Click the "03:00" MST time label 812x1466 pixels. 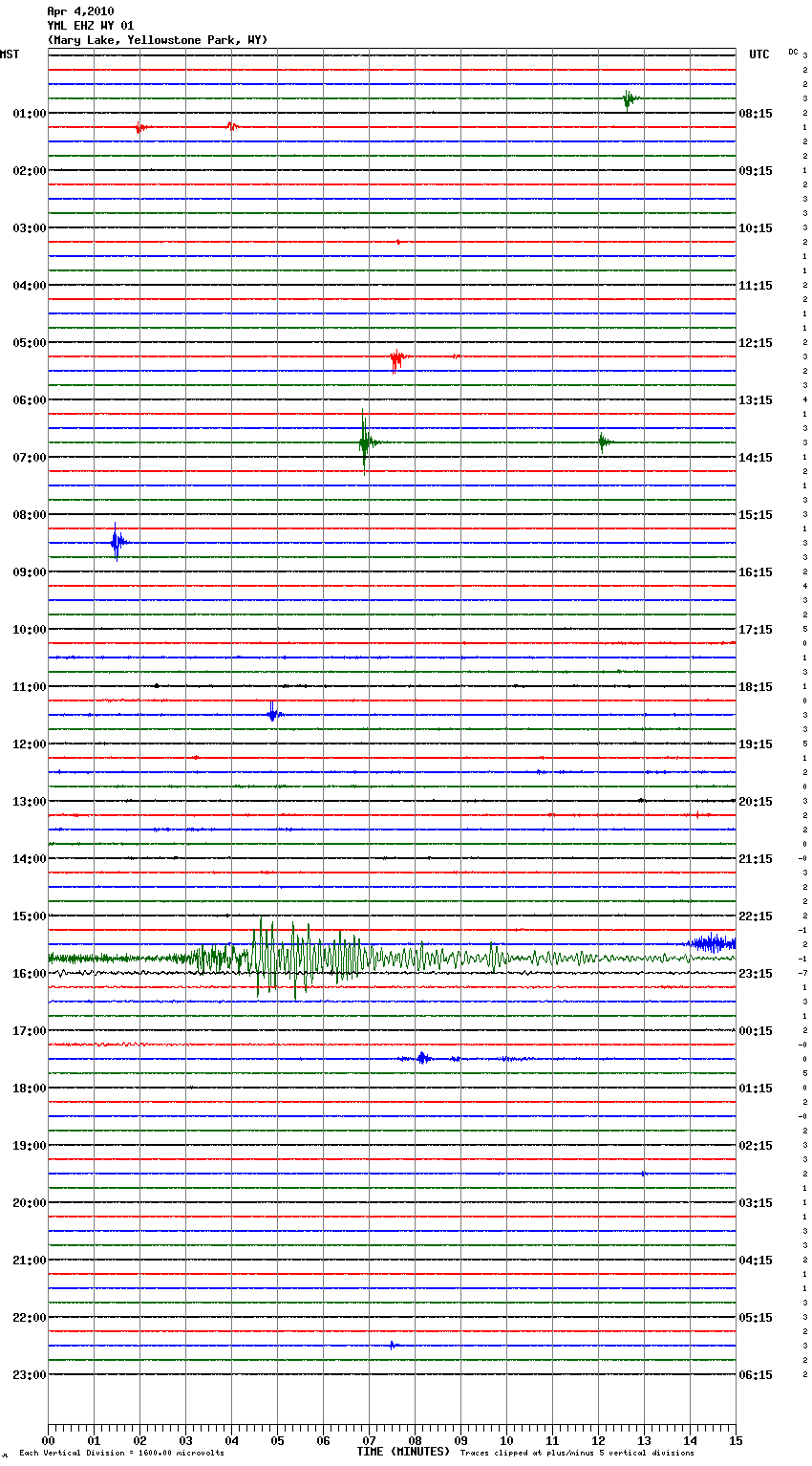coord(30,228)
